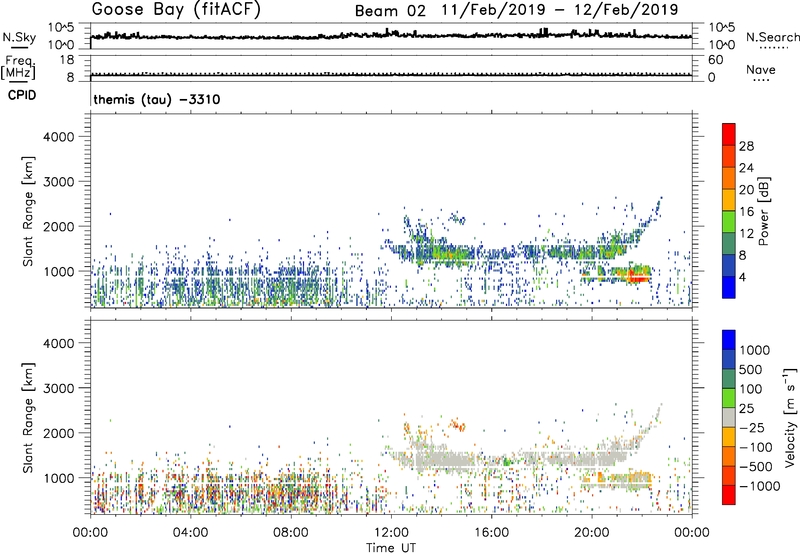The width and height of the screenshot is (800, 554).
Task: Click the 'themis (tau) -3310' text
Action: tap(157, 99)
